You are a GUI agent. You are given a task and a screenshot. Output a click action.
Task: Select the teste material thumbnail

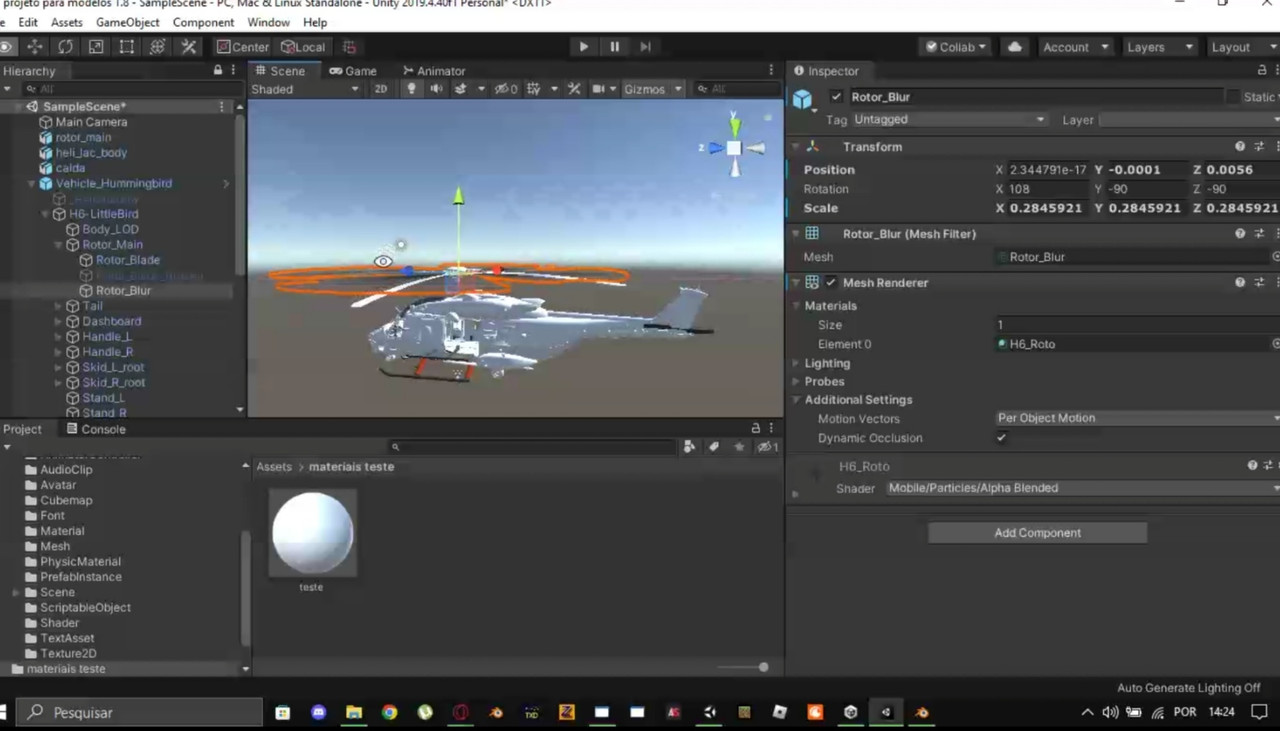pos(311,532)
